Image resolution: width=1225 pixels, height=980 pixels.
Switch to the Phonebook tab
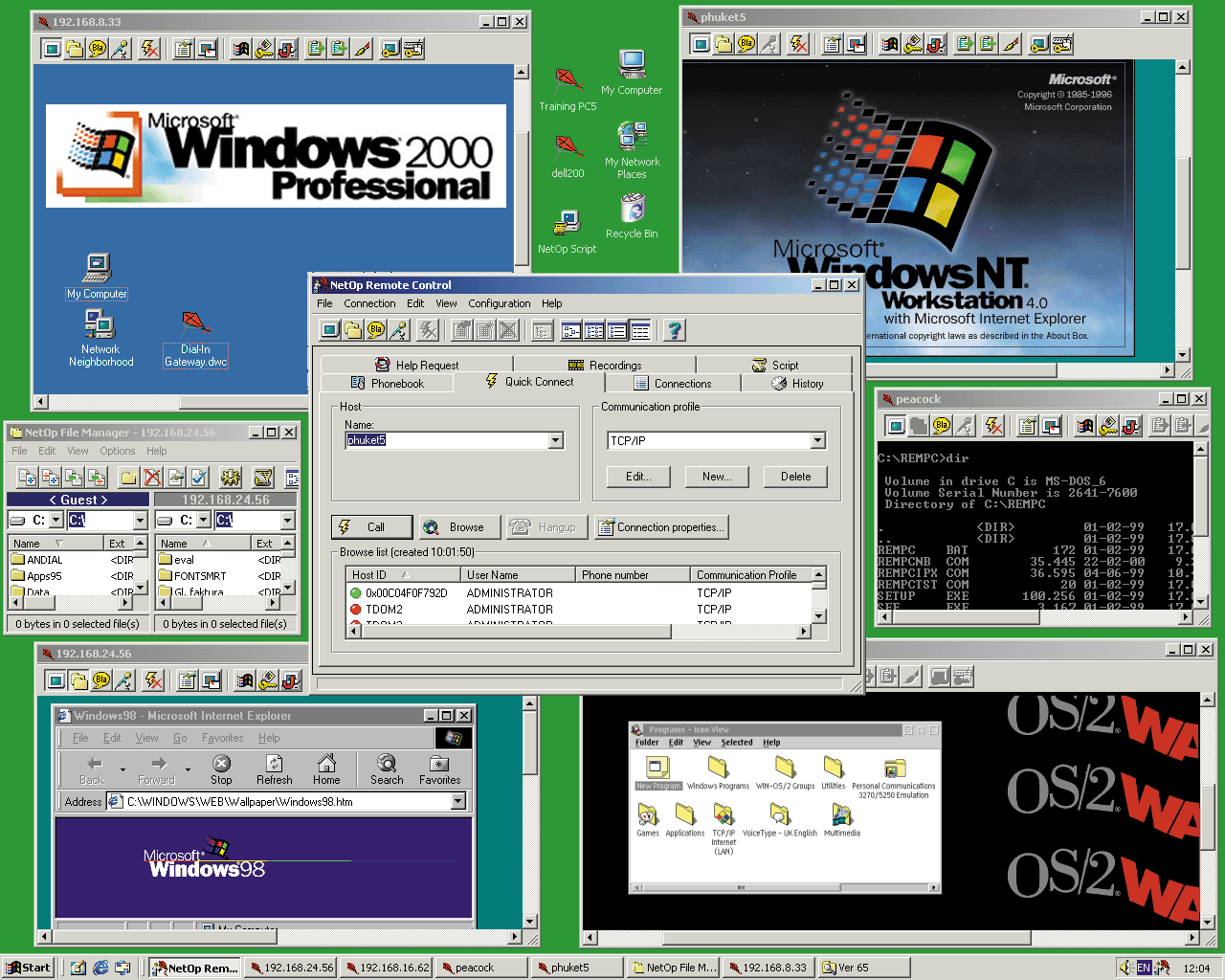tap(388, 383)
